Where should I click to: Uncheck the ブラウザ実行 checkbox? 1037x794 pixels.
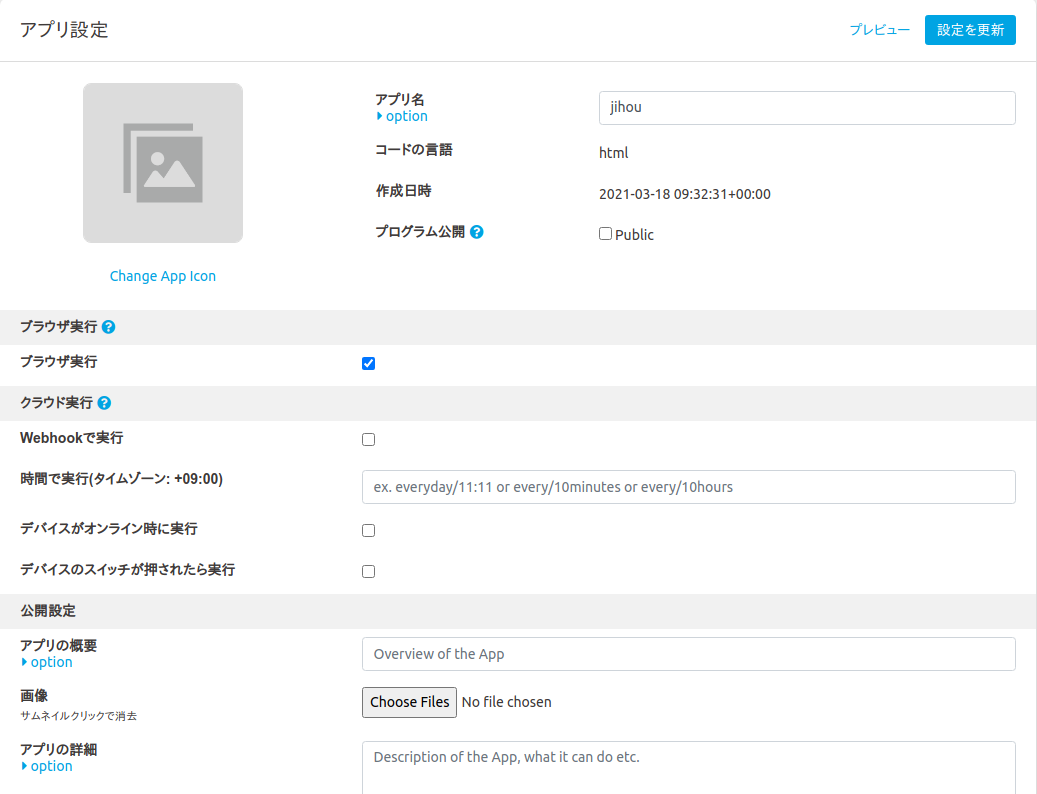[368, 363]
